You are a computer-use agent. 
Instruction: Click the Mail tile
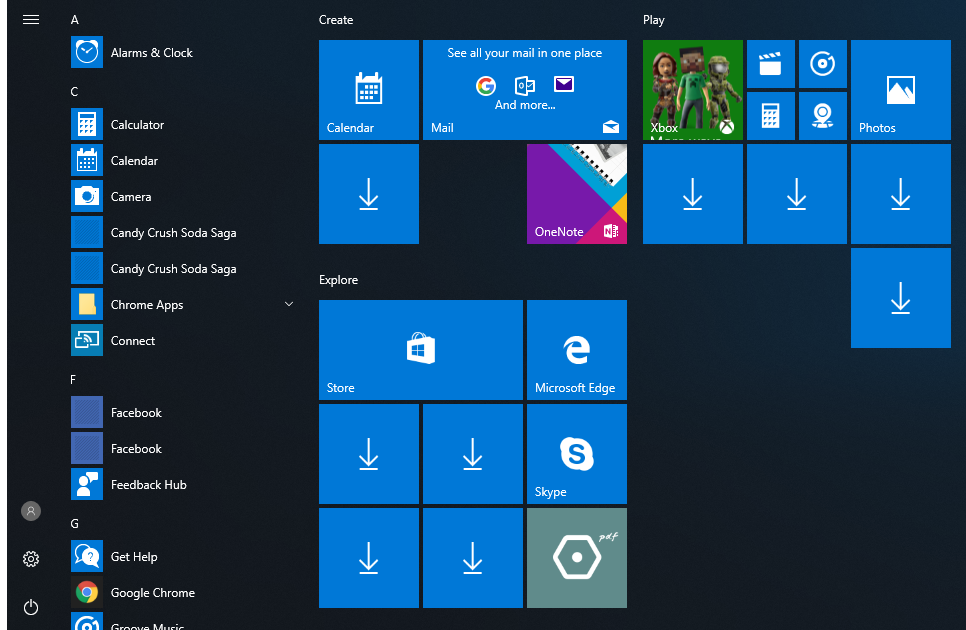point(524,90)
